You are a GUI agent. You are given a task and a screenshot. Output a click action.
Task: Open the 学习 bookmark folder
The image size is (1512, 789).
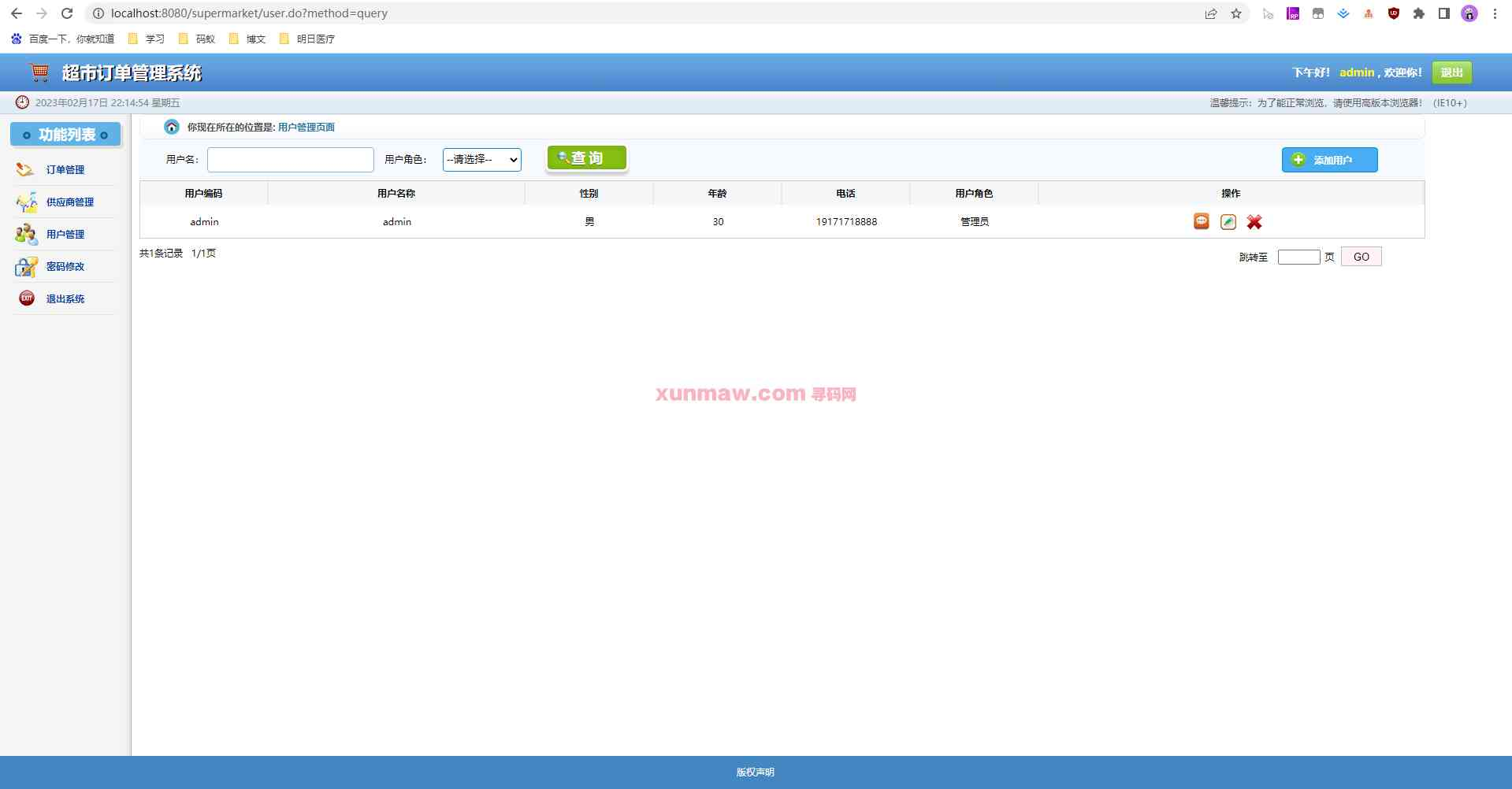pos(147,39)
